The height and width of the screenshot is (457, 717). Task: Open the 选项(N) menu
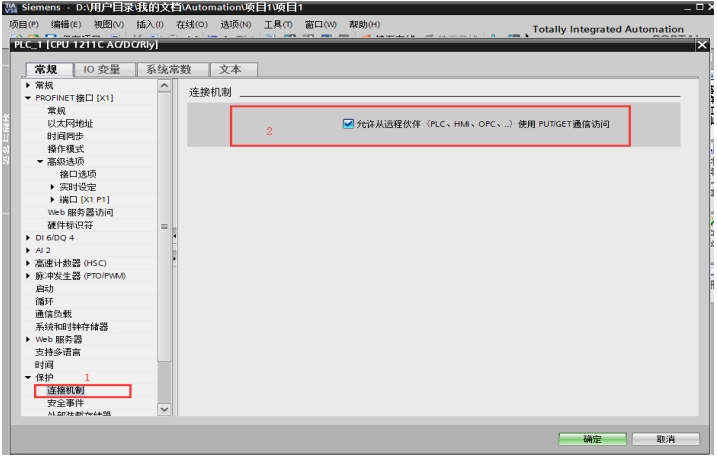point(235,24)
